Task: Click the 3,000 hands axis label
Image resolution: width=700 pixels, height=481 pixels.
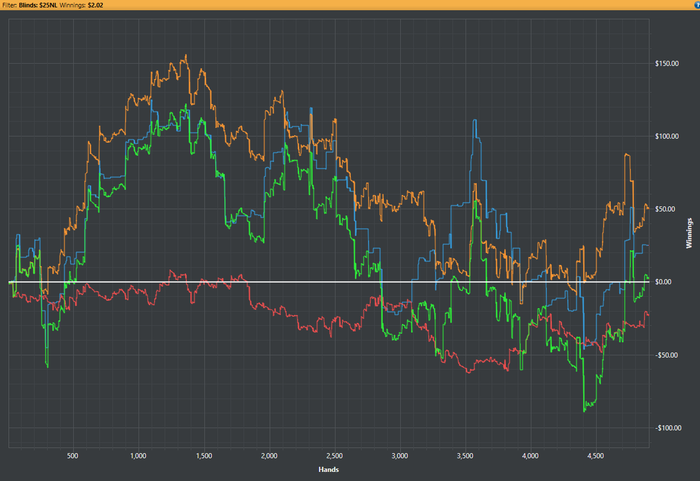Action: coord(400,456)
